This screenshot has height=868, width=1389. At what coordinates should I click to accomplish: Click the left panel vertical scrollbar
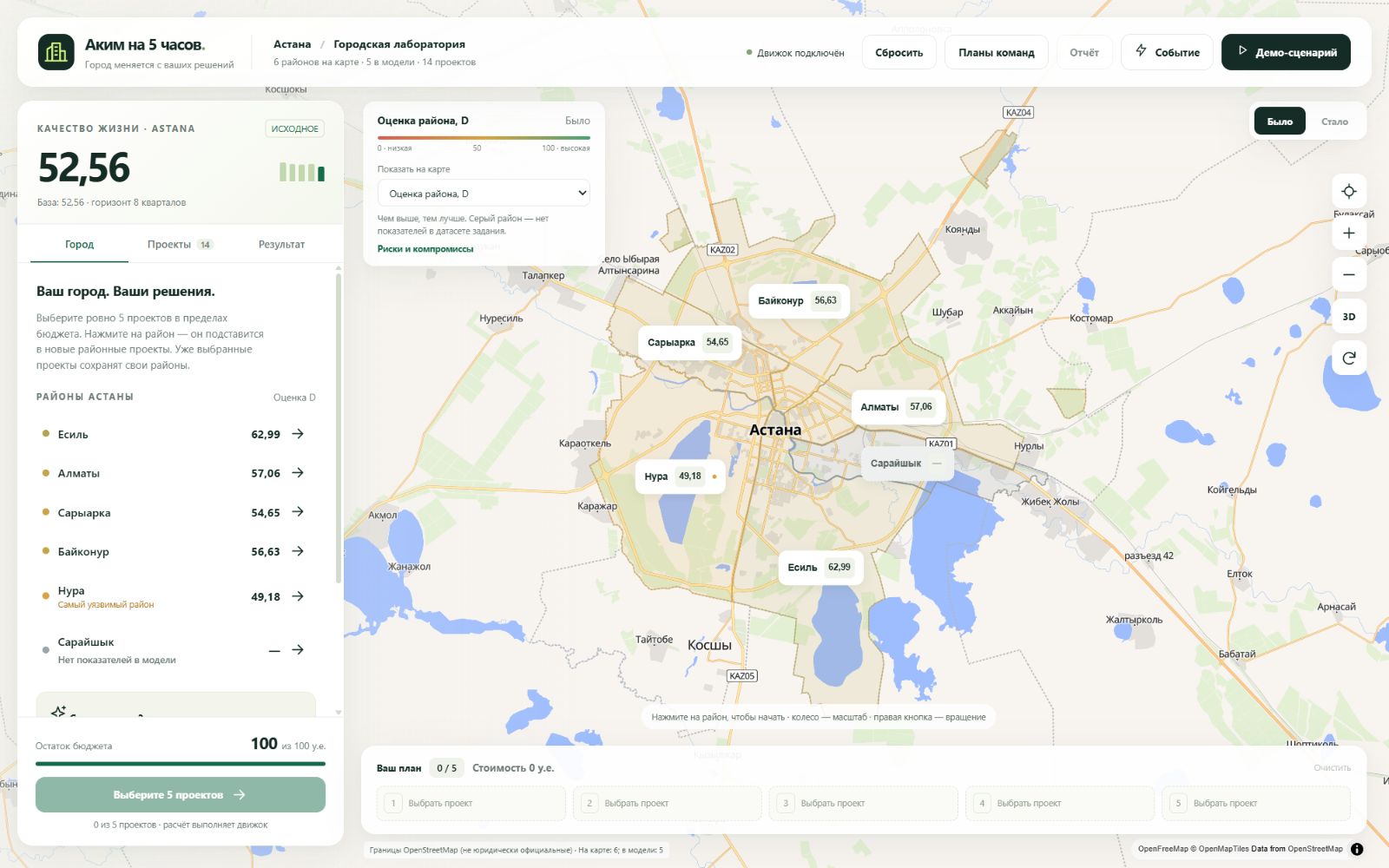click(x=338, y=430)
